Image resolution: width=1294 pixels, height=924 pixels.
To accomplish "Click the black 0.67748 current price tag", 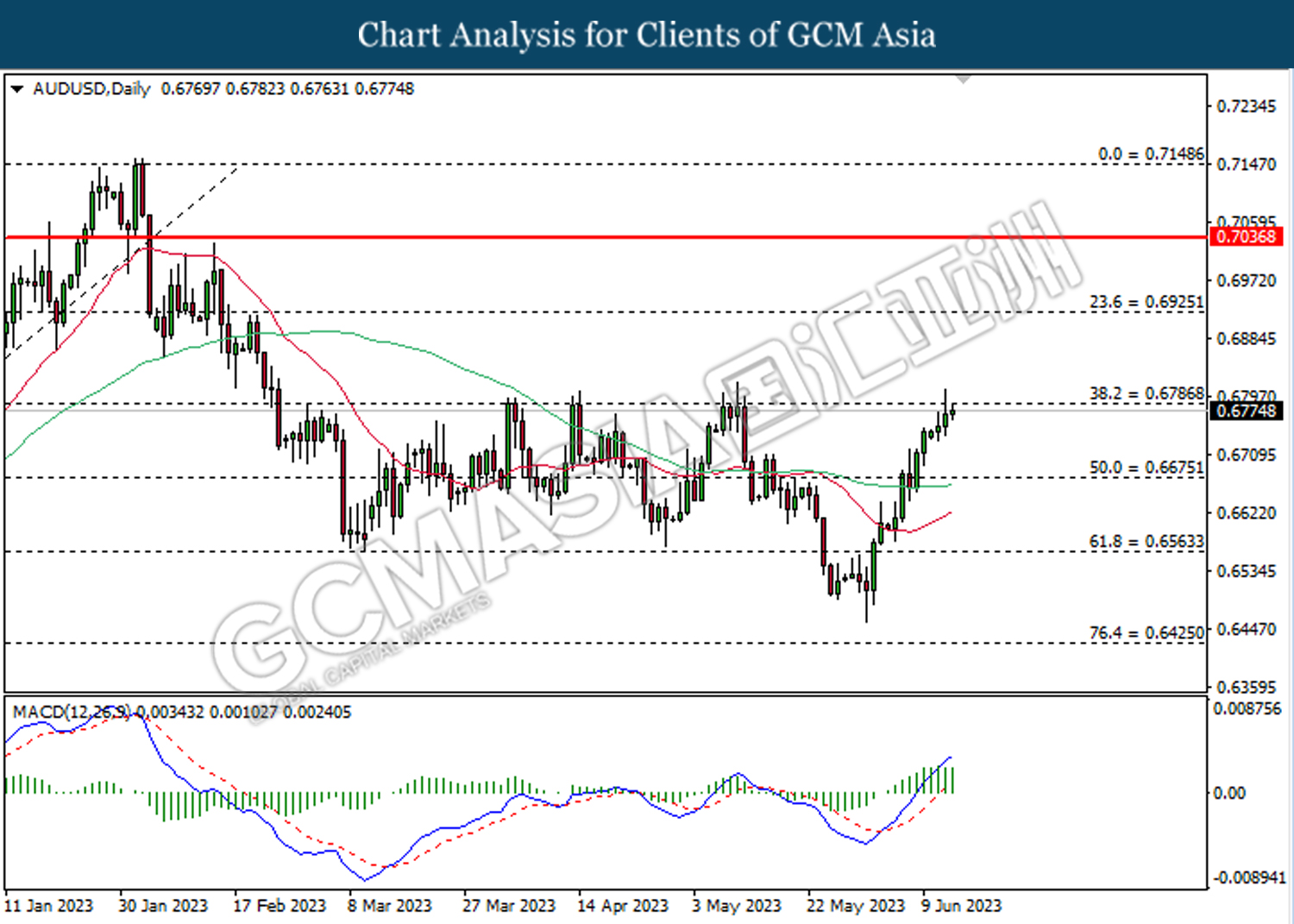I will click(x=1246, y=411).
